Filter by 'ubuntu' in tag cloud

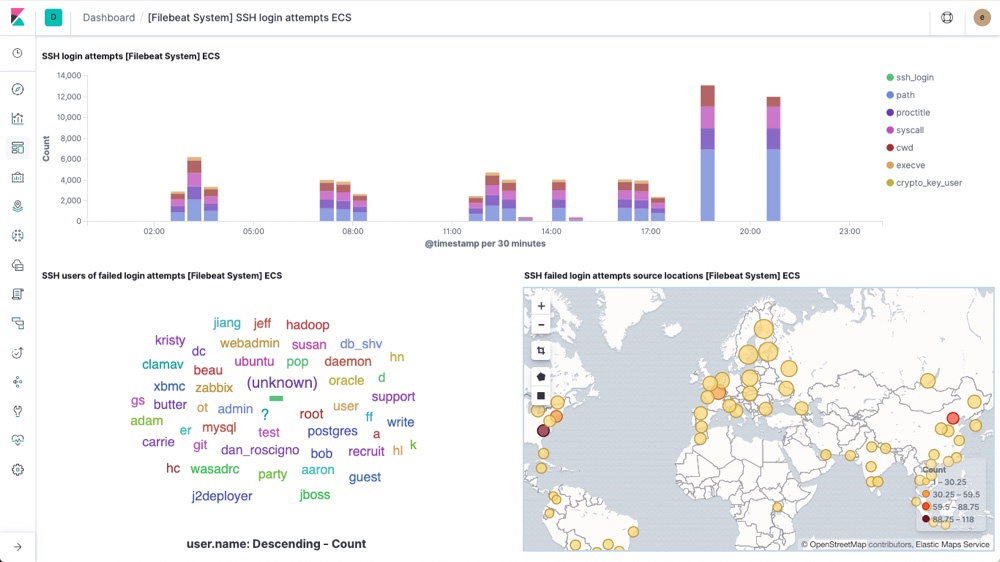[254, 361]
